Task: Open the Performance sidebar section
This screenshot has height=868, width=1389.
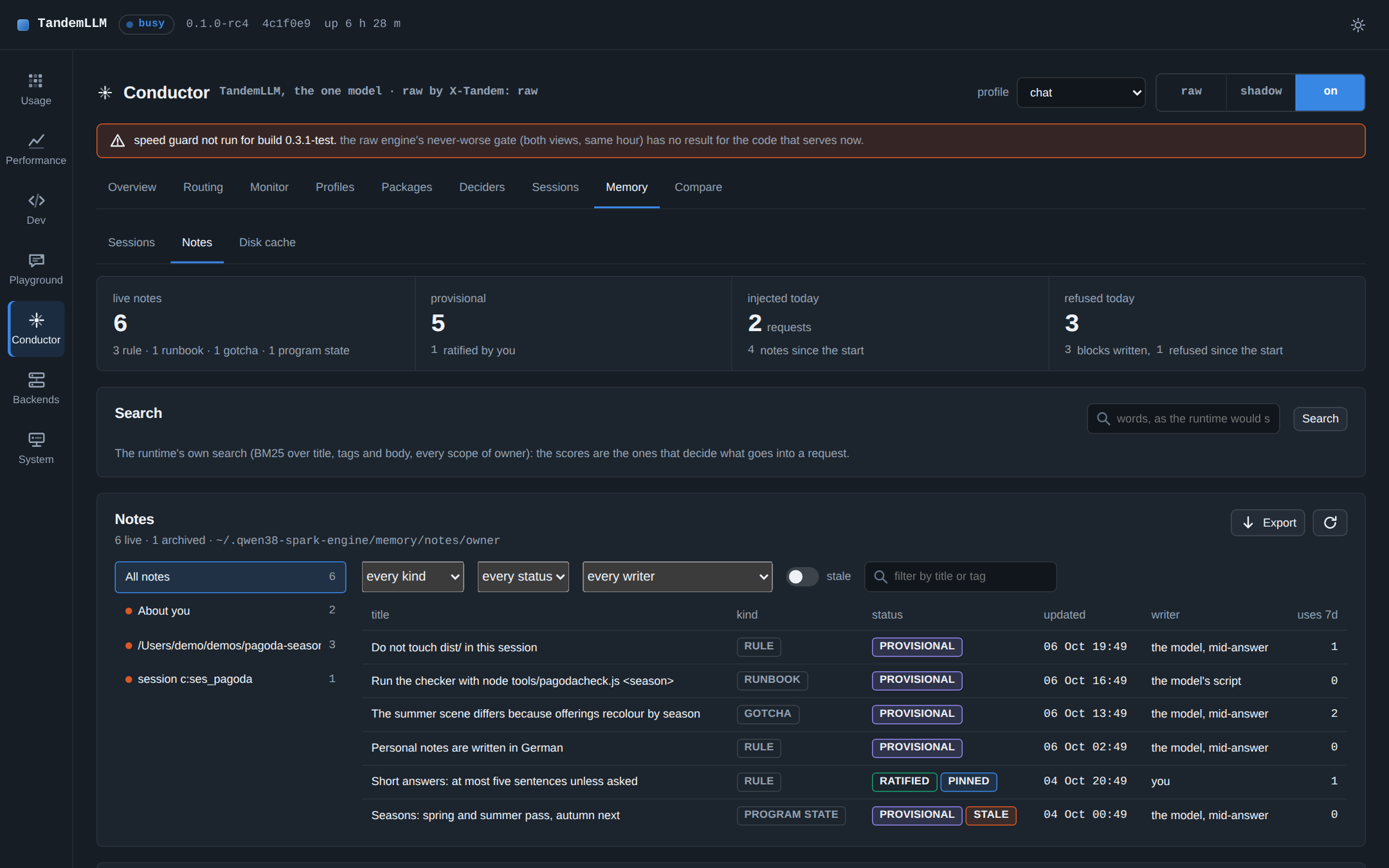Action: [x=36, y=149]
